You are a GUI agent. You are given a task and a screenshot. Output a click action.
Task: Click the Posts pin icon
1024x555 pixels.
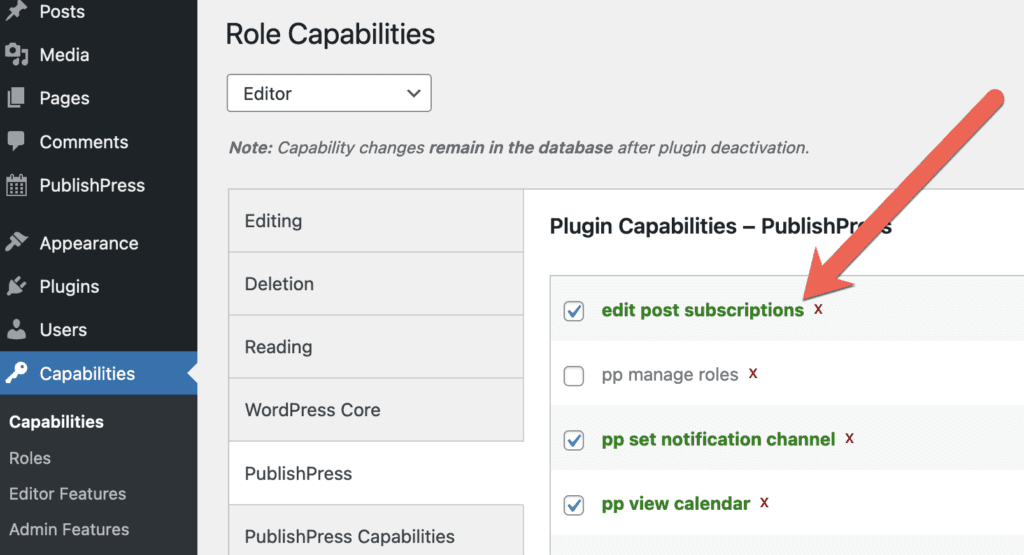coord(16,10)
